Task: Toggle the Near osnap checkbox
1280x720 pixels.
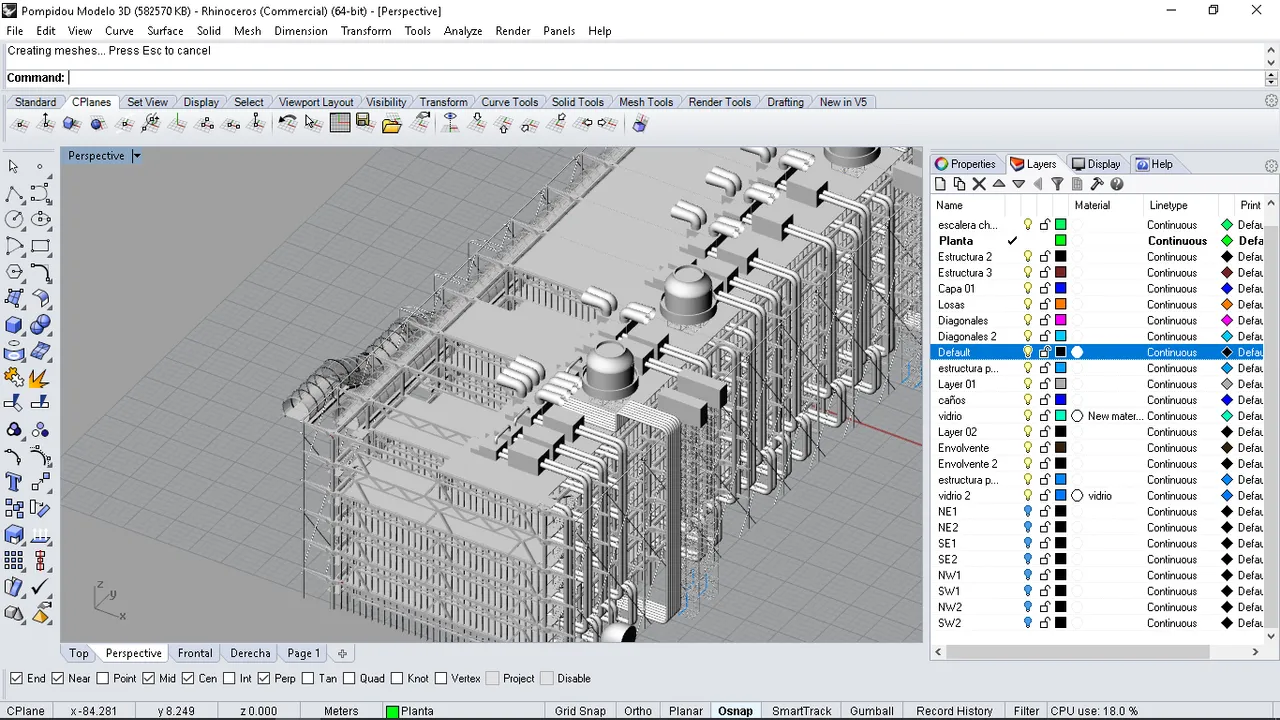Action: (58, 678)
